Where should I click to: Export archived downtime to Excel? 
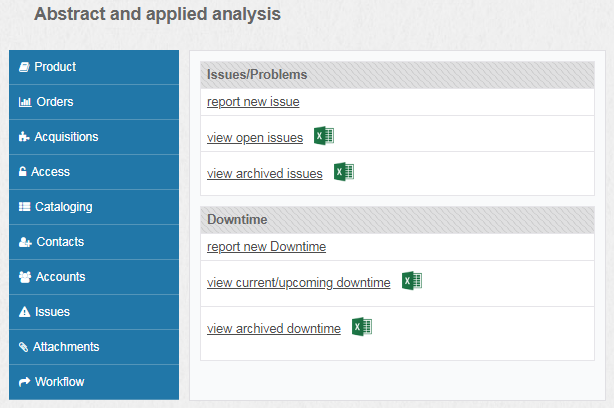point(362,327)
